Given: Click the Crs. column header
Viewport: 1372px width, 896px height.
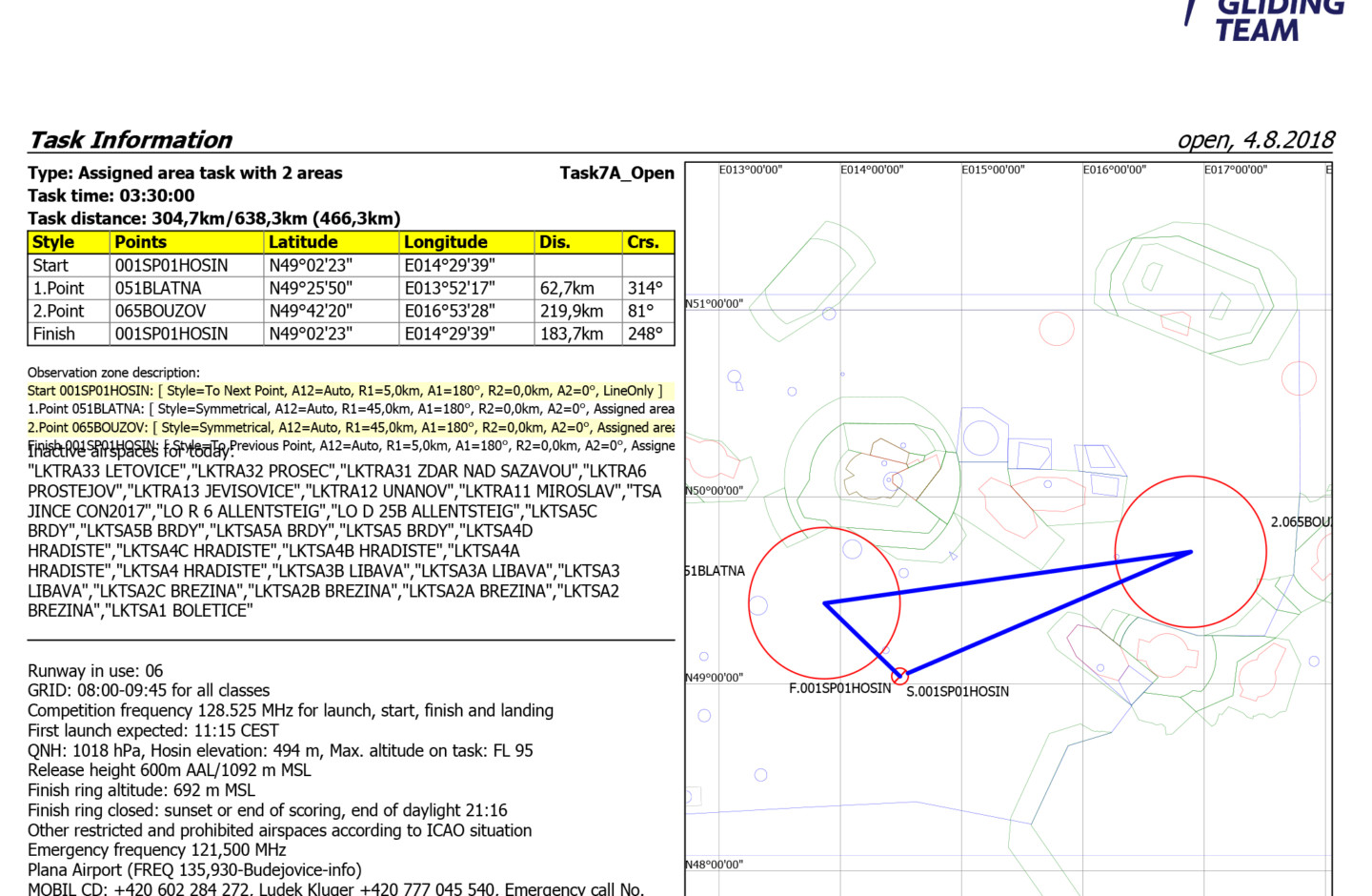Looking at the screenshot, I should [x=643, y=242].
